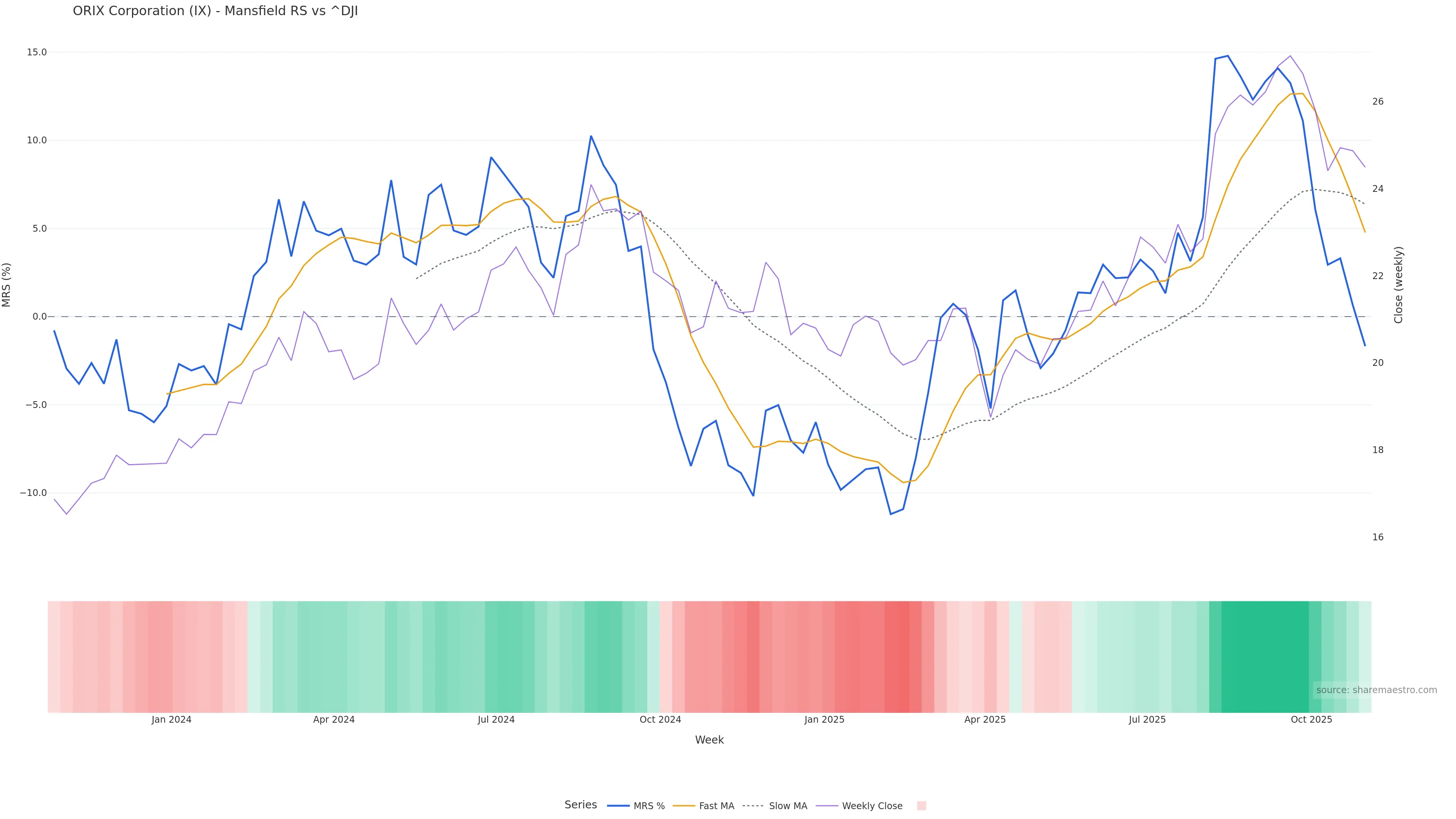Click the 26 tick on Close axis
1456x819 pixels.
(x=1378, y=102)
